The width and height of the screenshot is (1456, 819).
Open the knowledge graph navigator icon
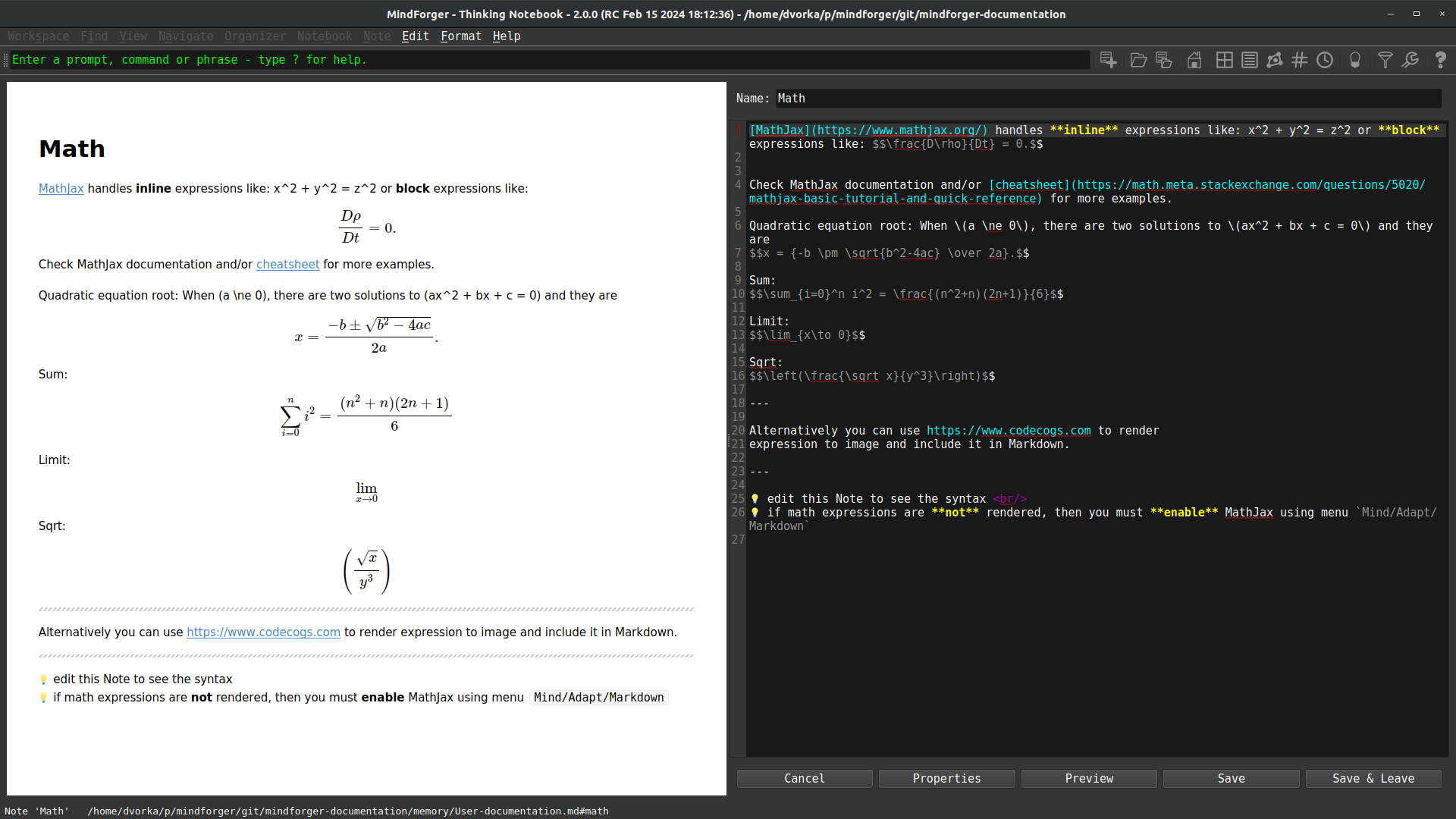pyautogui.click(x=1275, y=60)
